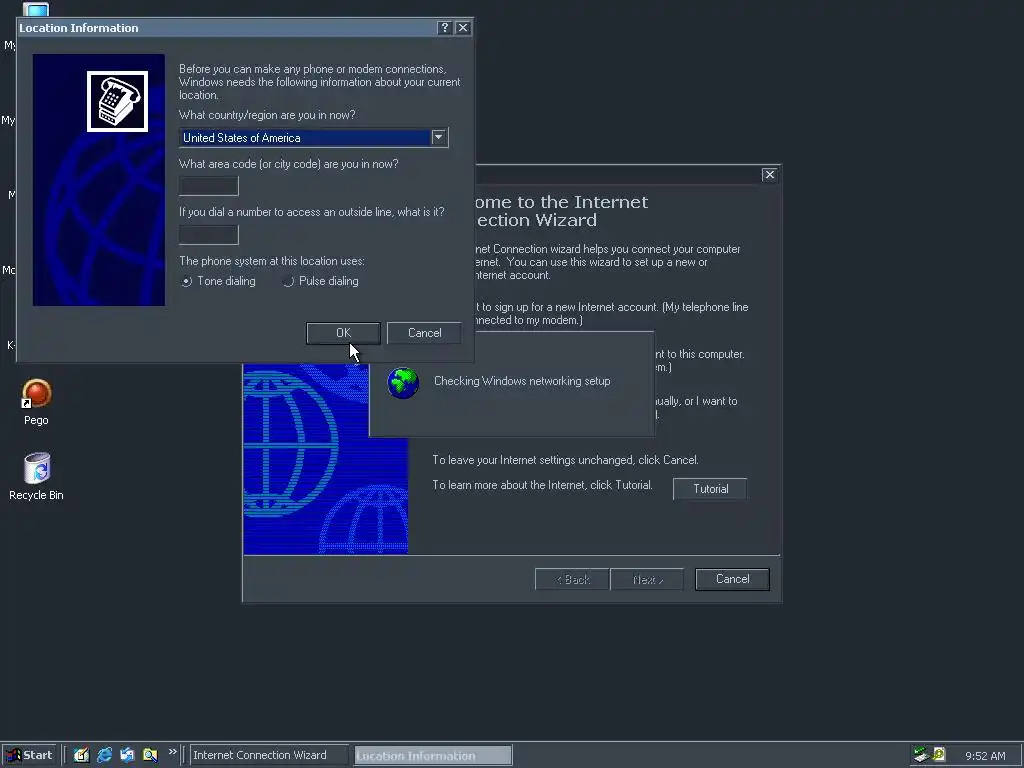Select the Location Information taskbar button

point(433,756)
